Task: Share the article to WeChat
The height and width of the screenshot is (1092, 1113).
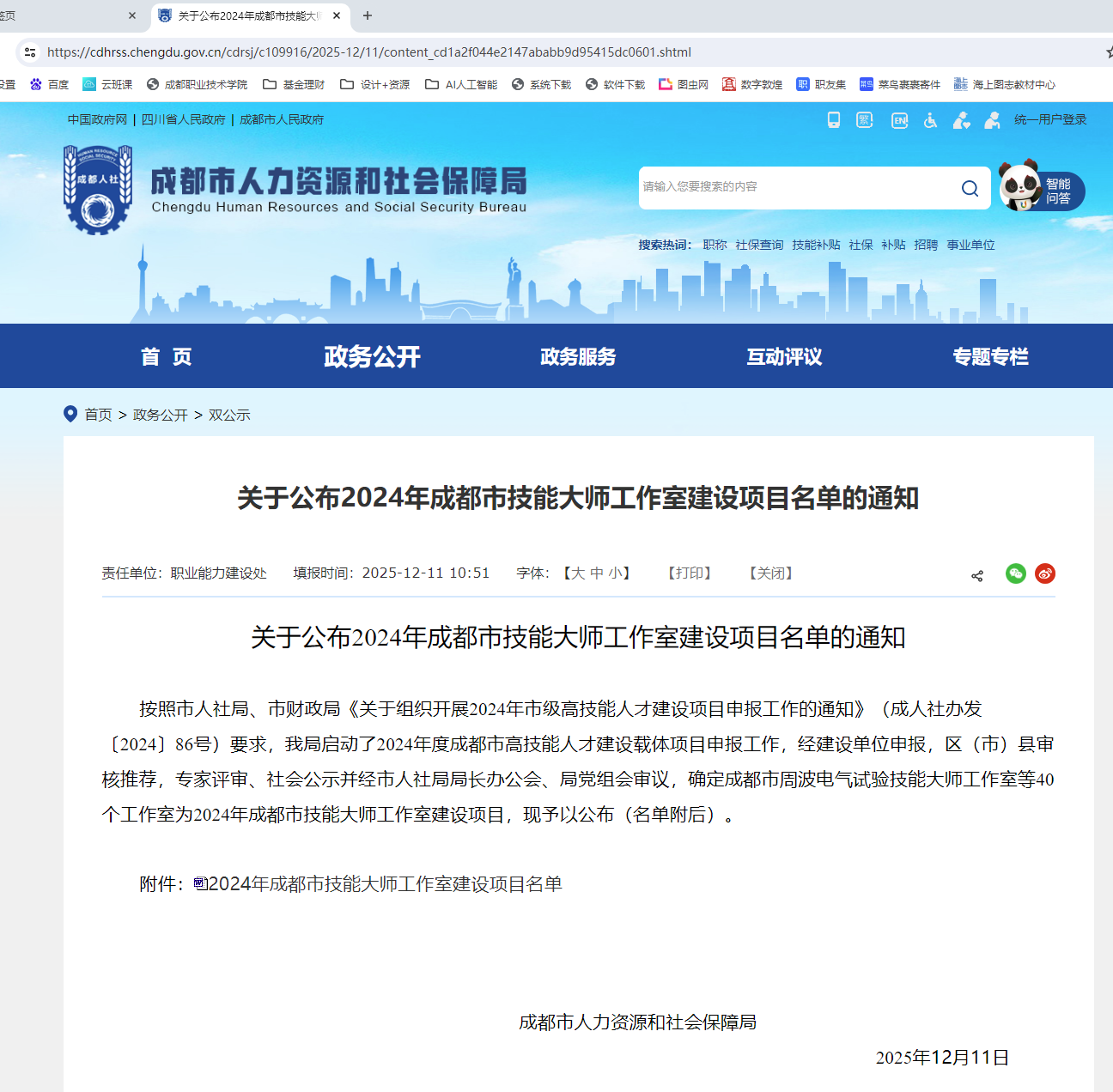Action: (x=1016, y=573)
